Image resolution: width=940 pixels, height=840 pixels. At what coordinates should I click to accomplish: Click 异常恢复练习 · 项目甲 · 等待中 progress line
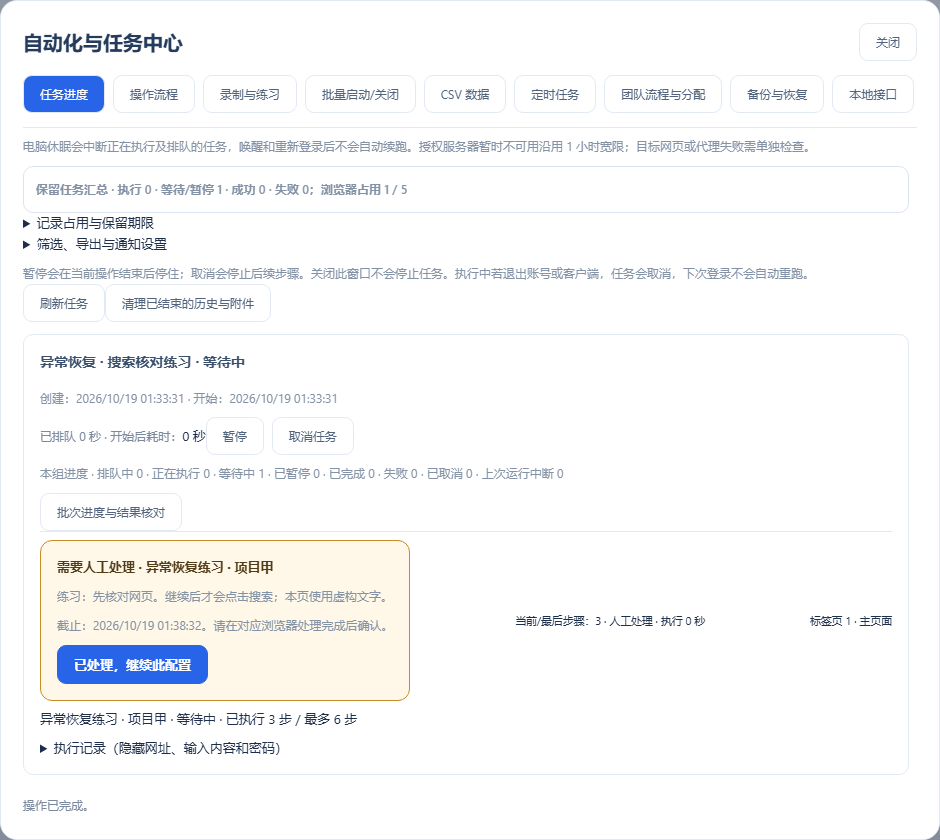point(198,719)
